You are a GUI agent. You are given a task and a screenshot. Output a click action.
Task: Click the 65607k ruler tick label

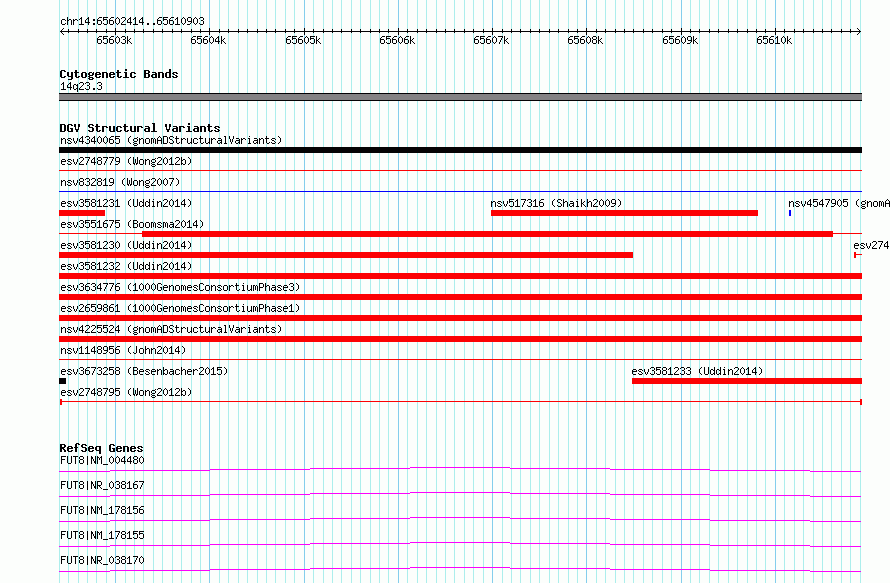[x=492, y=40]
